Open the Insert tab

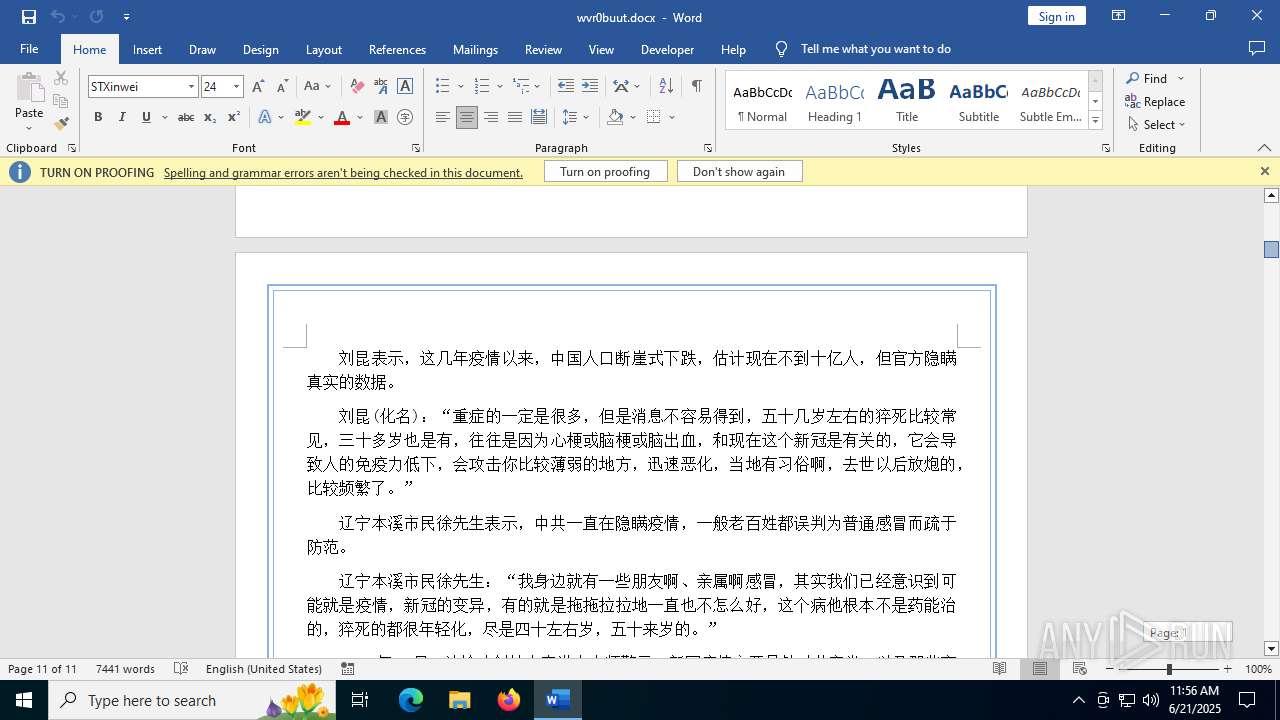147,49
